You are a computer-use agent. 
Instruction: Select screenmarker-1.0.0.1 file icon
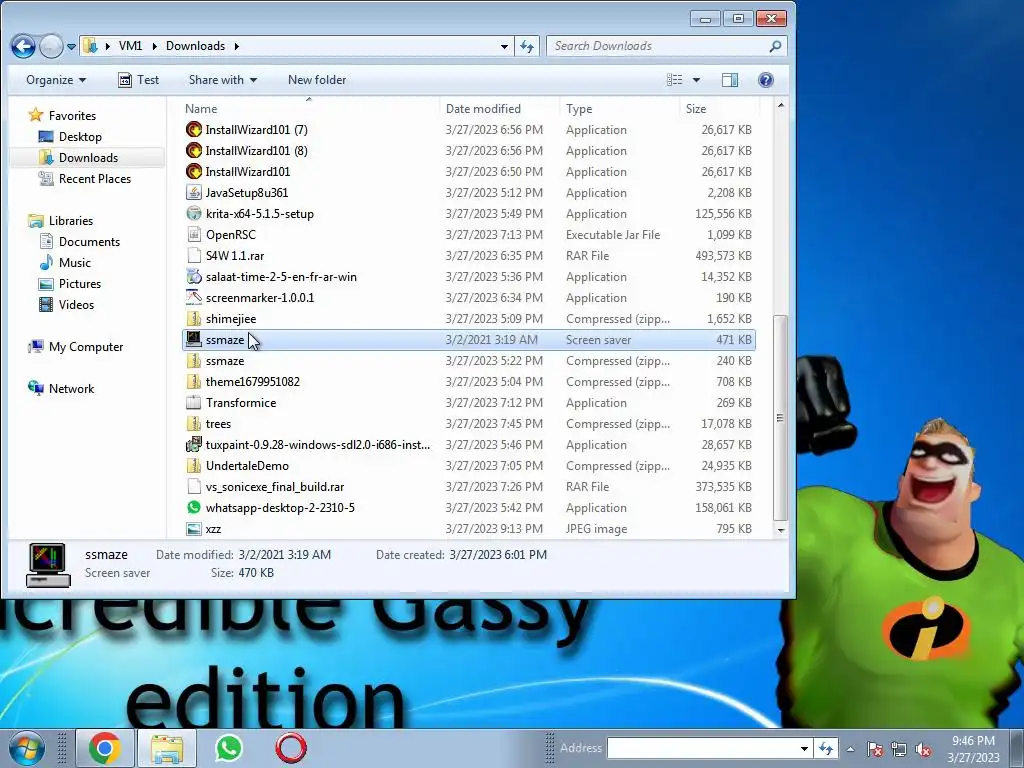click(x=194, y=297)
